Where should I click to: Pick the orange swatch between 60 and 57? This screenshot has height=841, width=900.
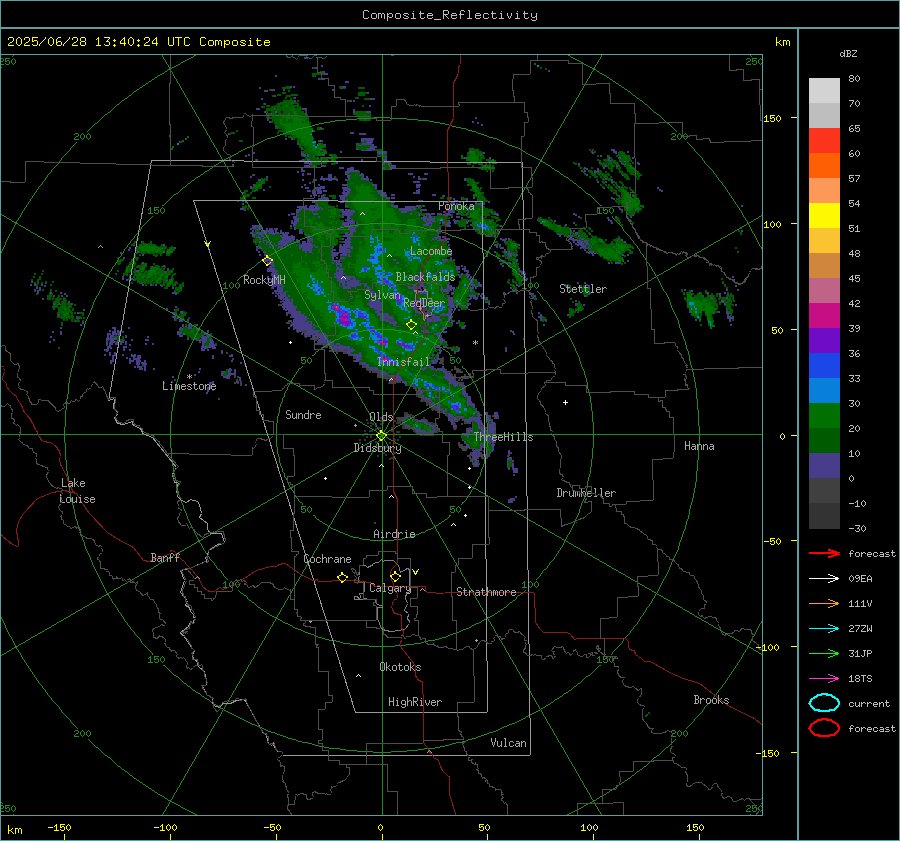824,165
